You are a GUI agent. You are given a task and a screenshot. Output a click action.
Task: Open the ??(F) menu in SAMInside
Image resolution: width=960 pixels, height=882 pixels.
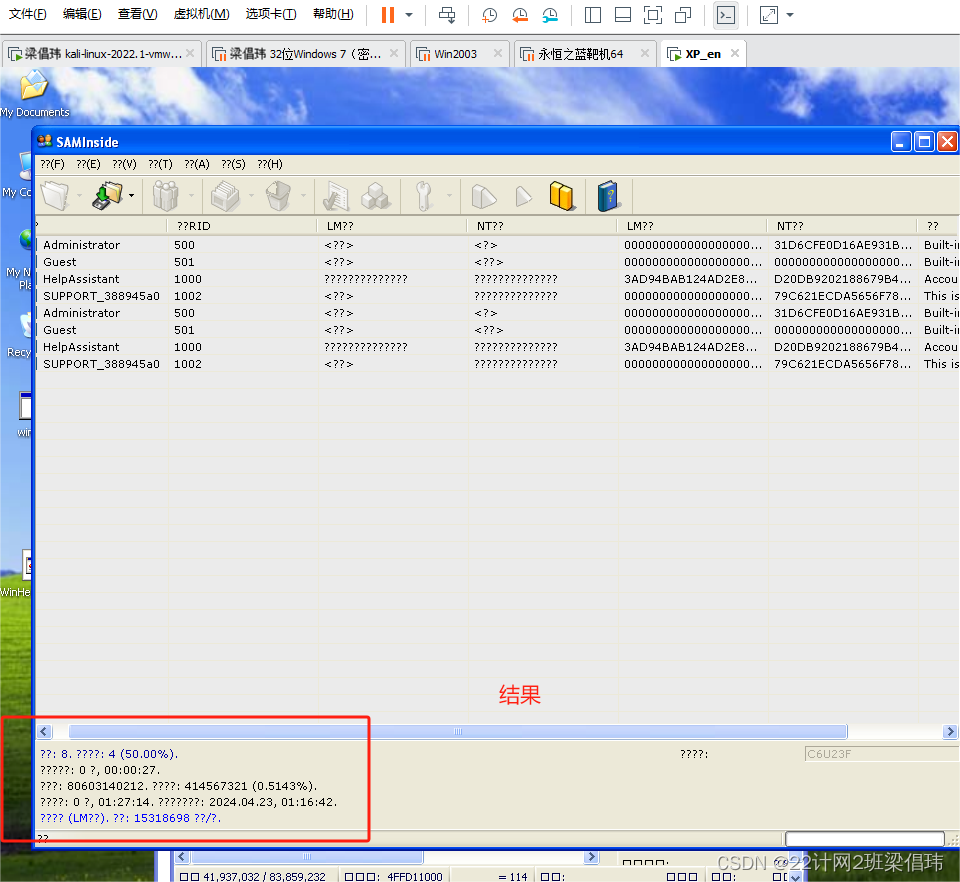tap(52, 164)
